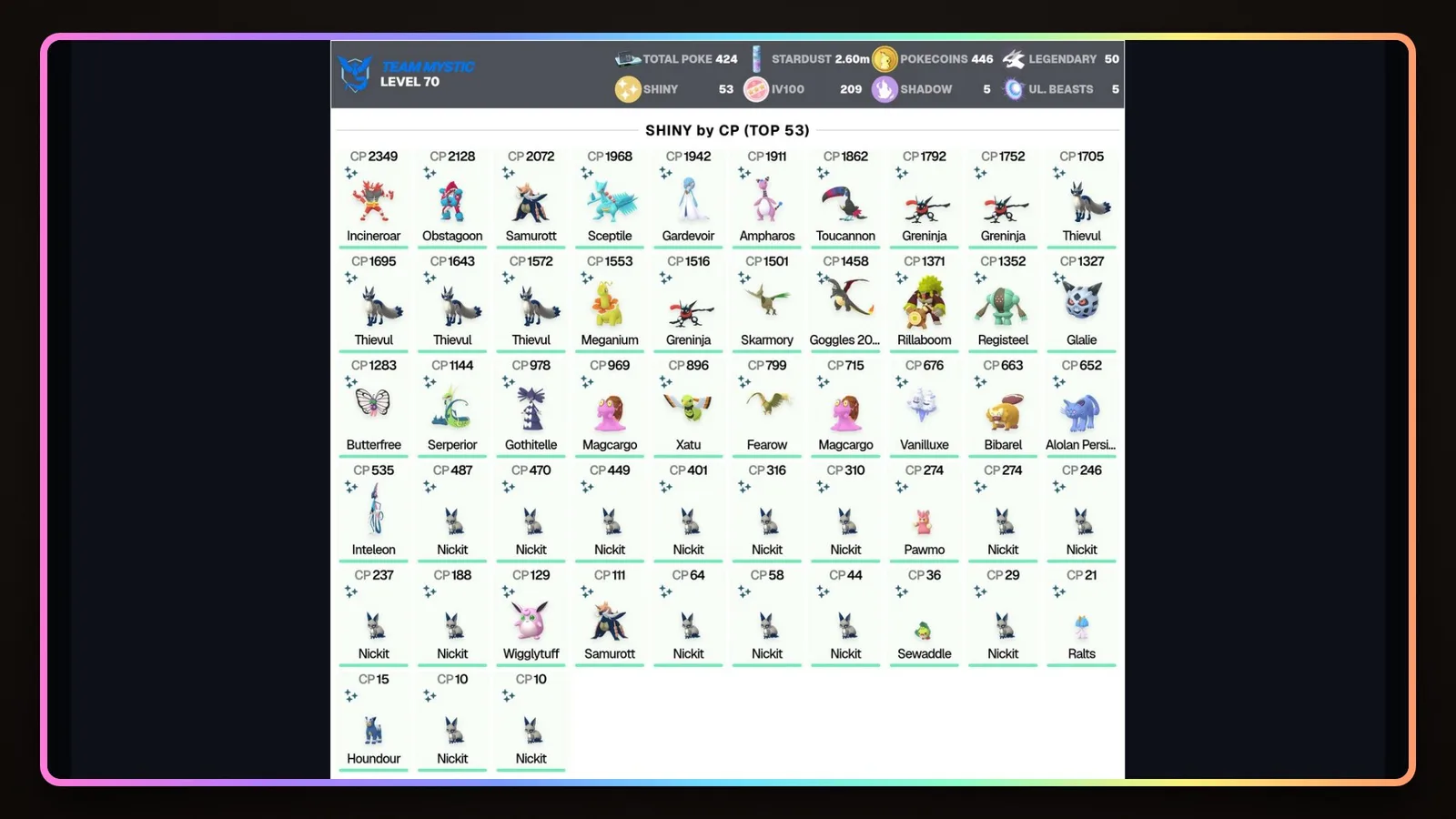Click the purple Shadow flame icon

885,89
